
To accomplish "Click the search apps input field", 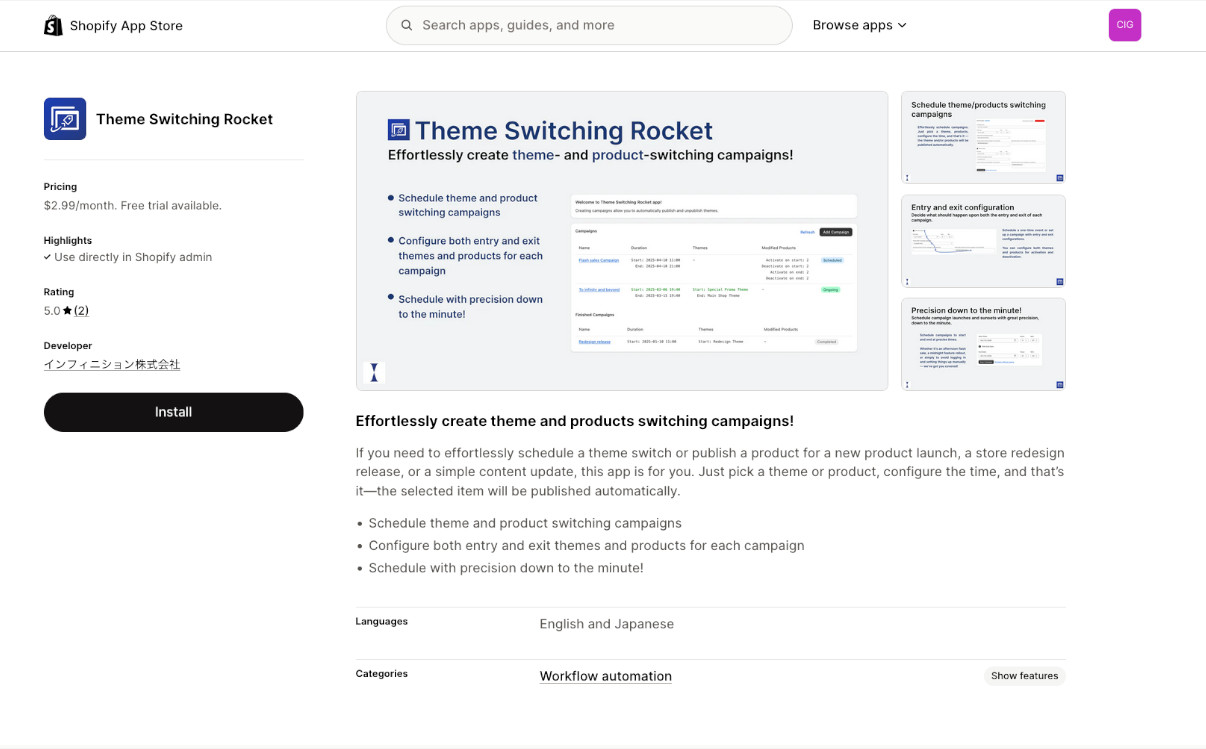I will click(x=600, y=25).
